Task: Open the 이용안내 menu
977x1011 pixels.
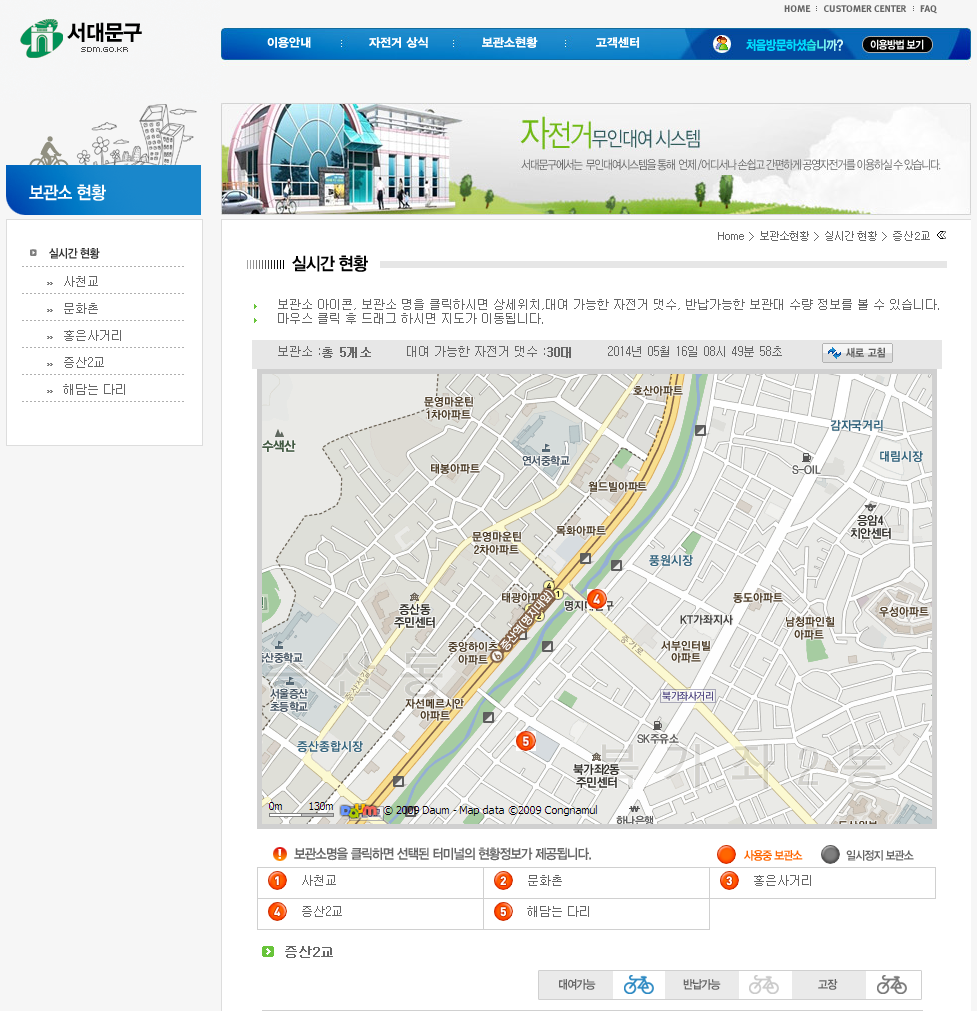Action: pos(289,43)
